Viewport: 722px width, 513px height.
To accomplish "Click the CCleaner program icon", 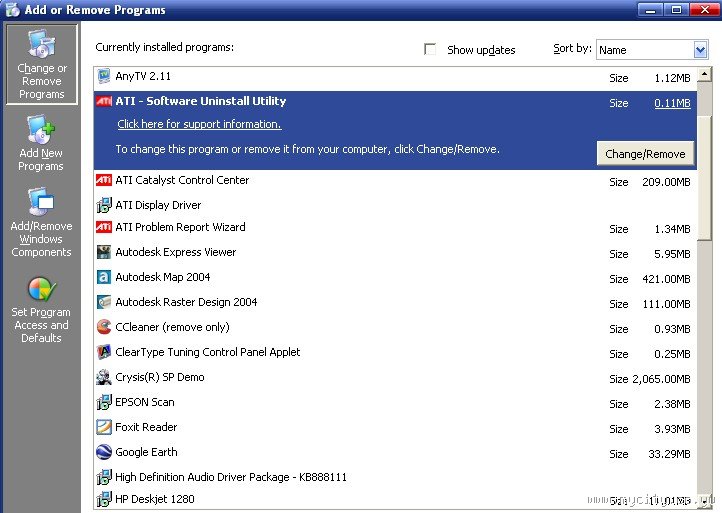I will click(103, 327).
